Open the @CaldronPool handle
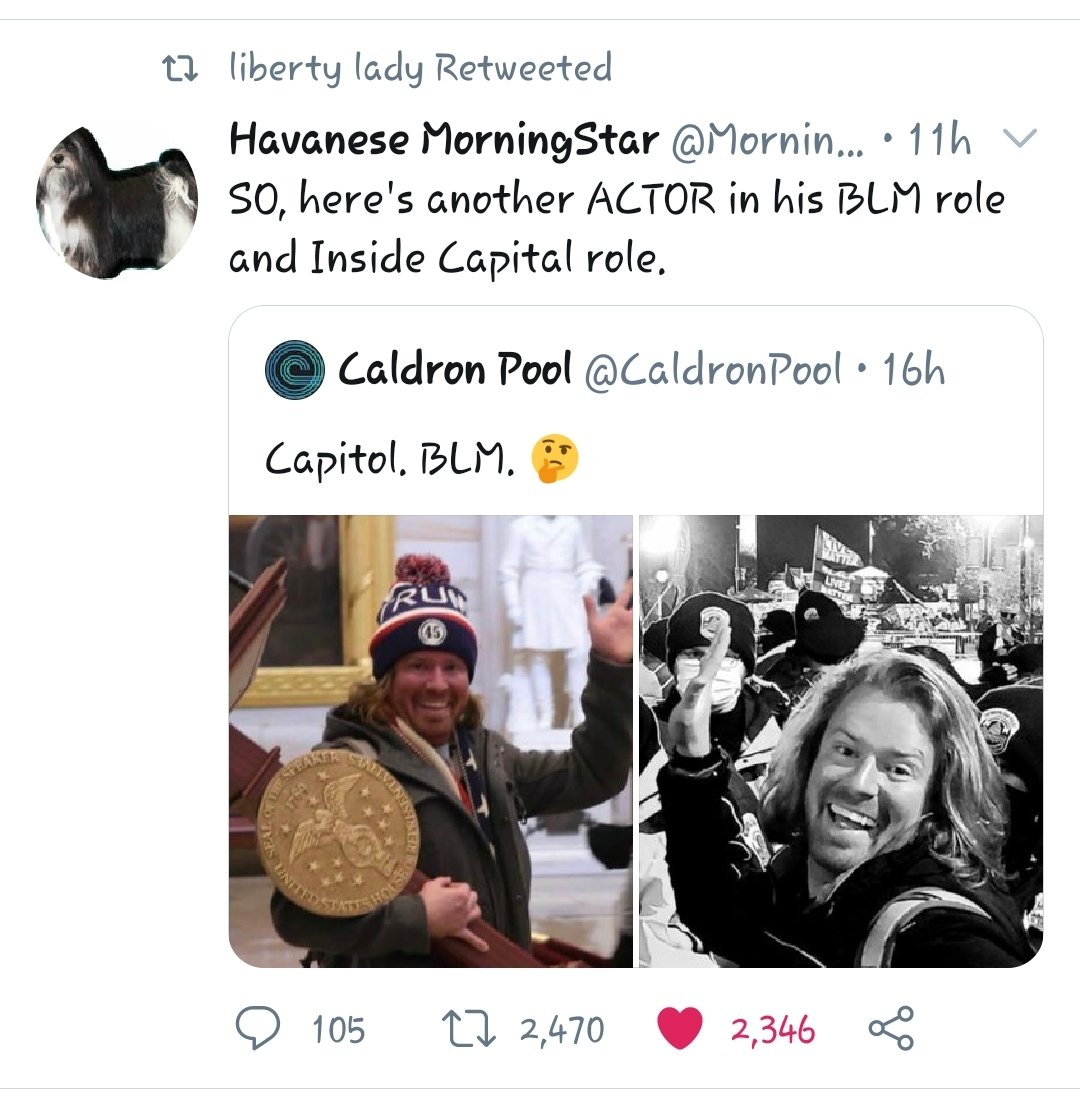The width and height of the screenshot is (1080, 1101). point(713,369)
